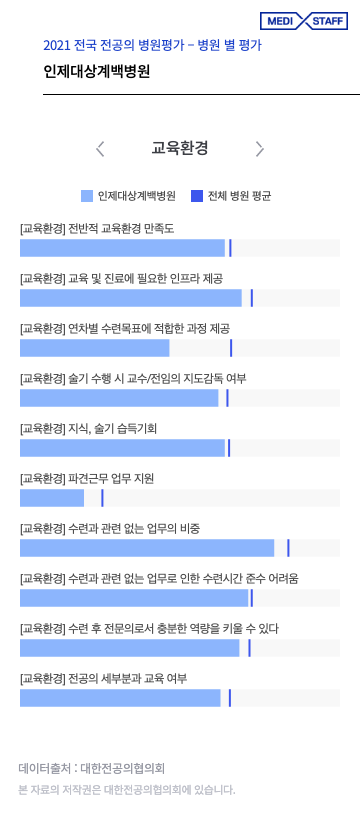Click the 인제대상계백병원 hospital name heading
This screenshot has height=829, width=360.
pyautogui.click(x=97, y=71)
